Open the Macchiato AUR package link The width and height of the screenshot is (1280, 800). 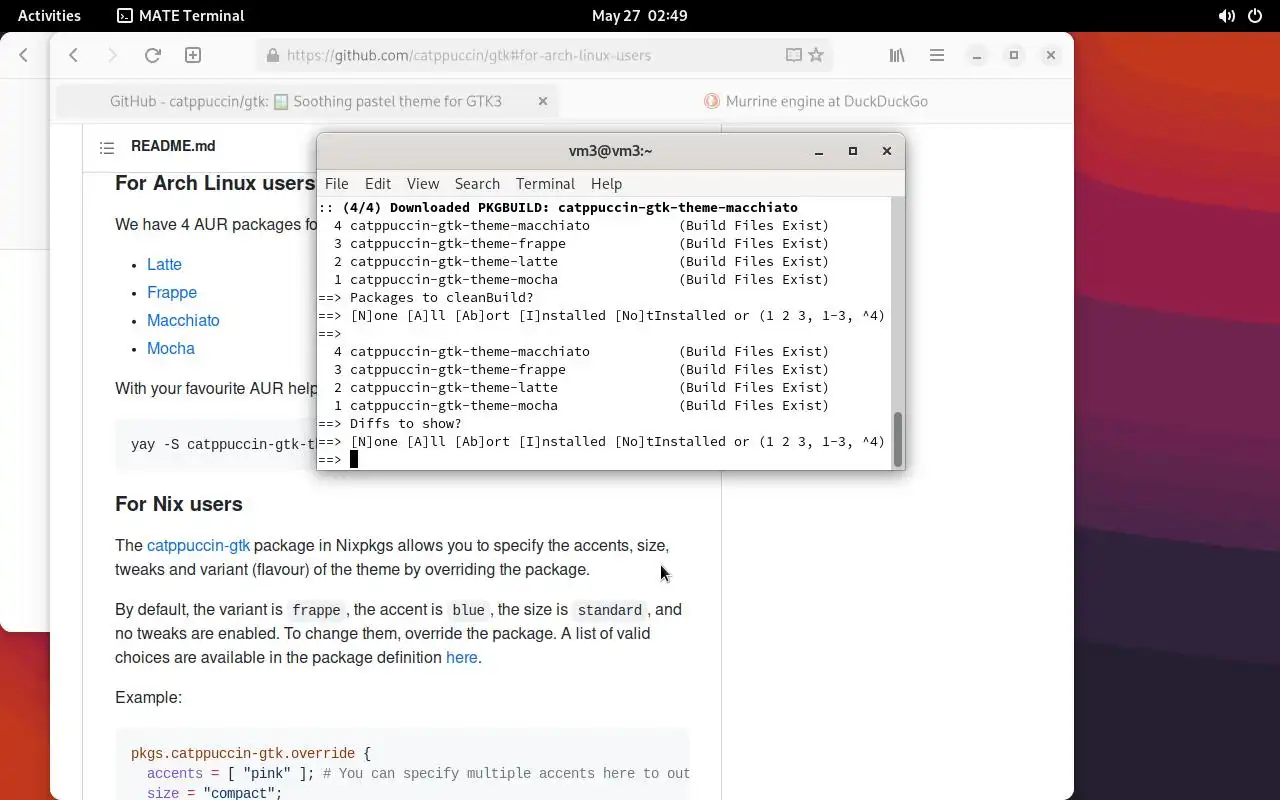click(183, 320)
